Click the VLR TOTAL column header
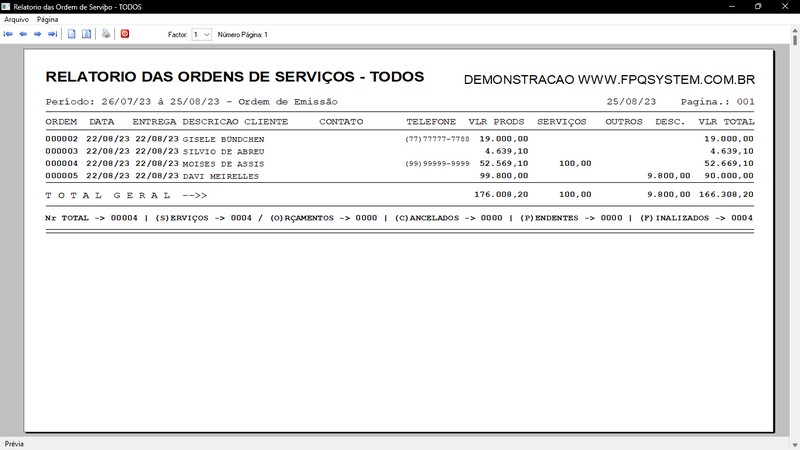Image resolution: width=800 pixels, height=450 pixels. click(727, 121)
